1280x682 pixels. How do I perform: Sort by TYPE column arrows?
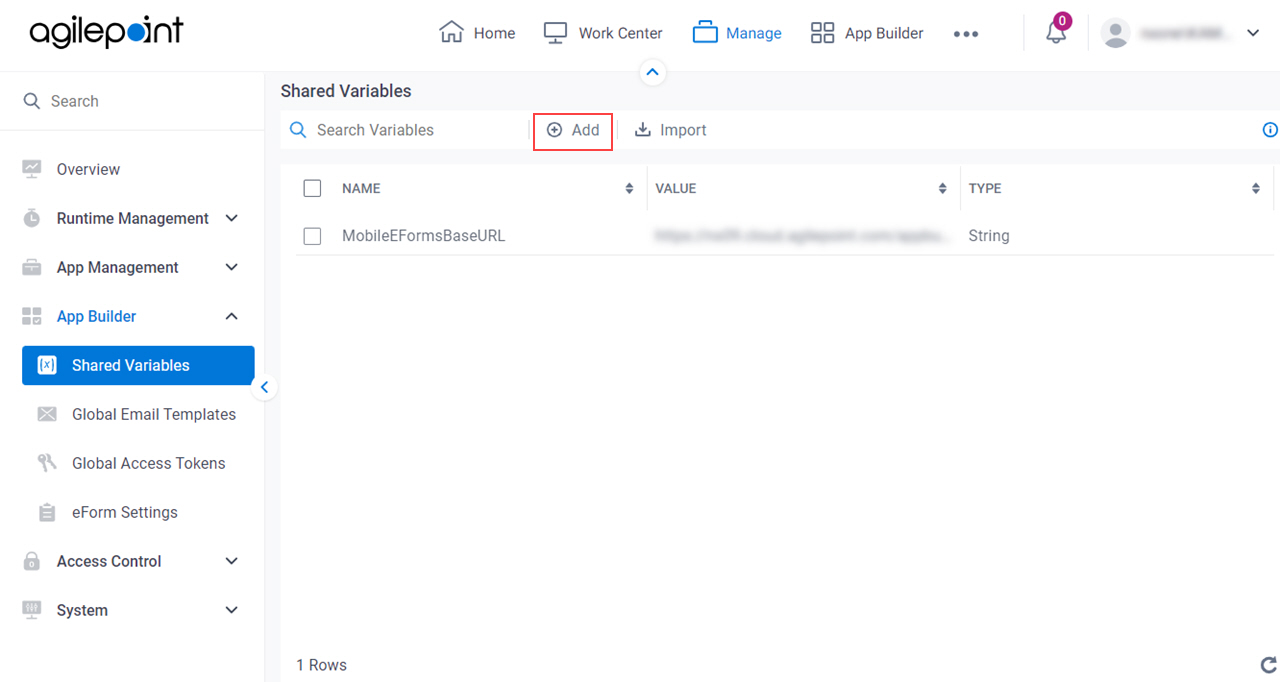pos(1255,188)
